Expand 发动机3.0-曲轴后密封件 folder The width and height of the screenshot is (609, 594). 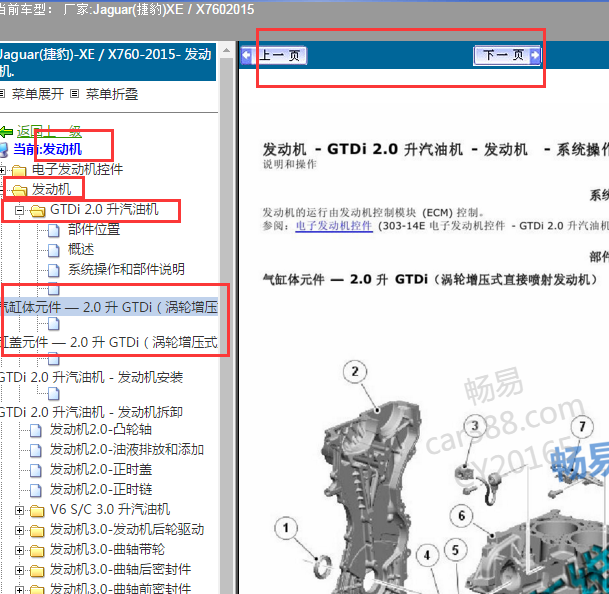[19, 570]
